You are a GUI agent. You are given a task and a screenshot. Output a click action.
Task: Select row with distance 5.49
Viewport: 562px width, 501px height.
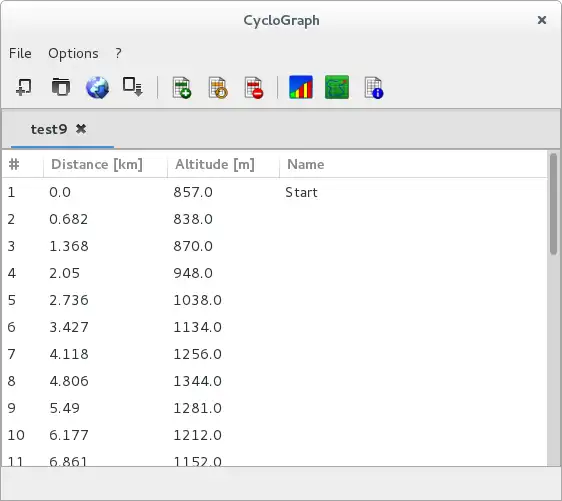coord(275,408)
